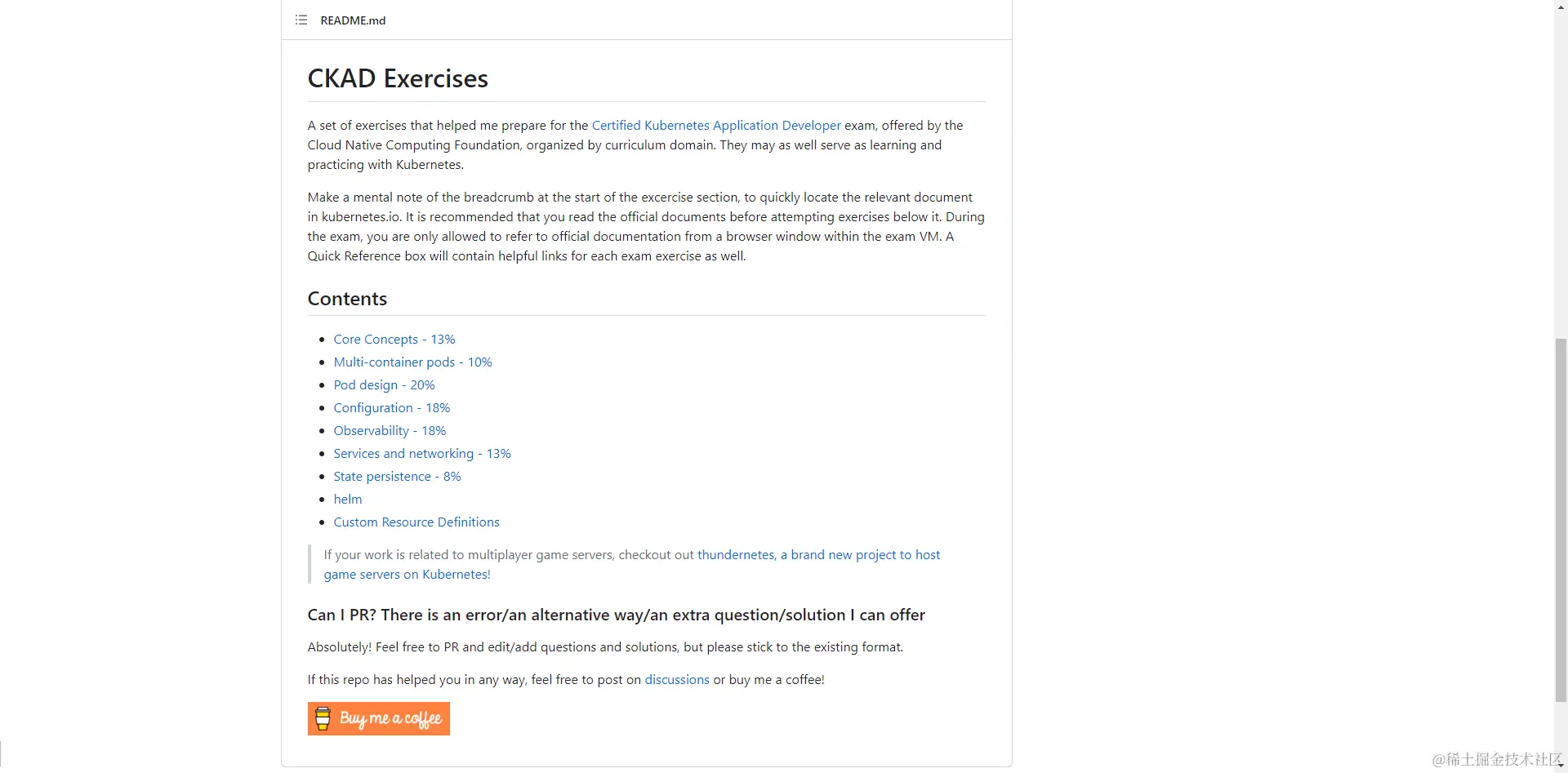This screenshot has height=773, width=1568.
Task: Open Custom Resource Definitions link
Action: [x=416, y=522]
